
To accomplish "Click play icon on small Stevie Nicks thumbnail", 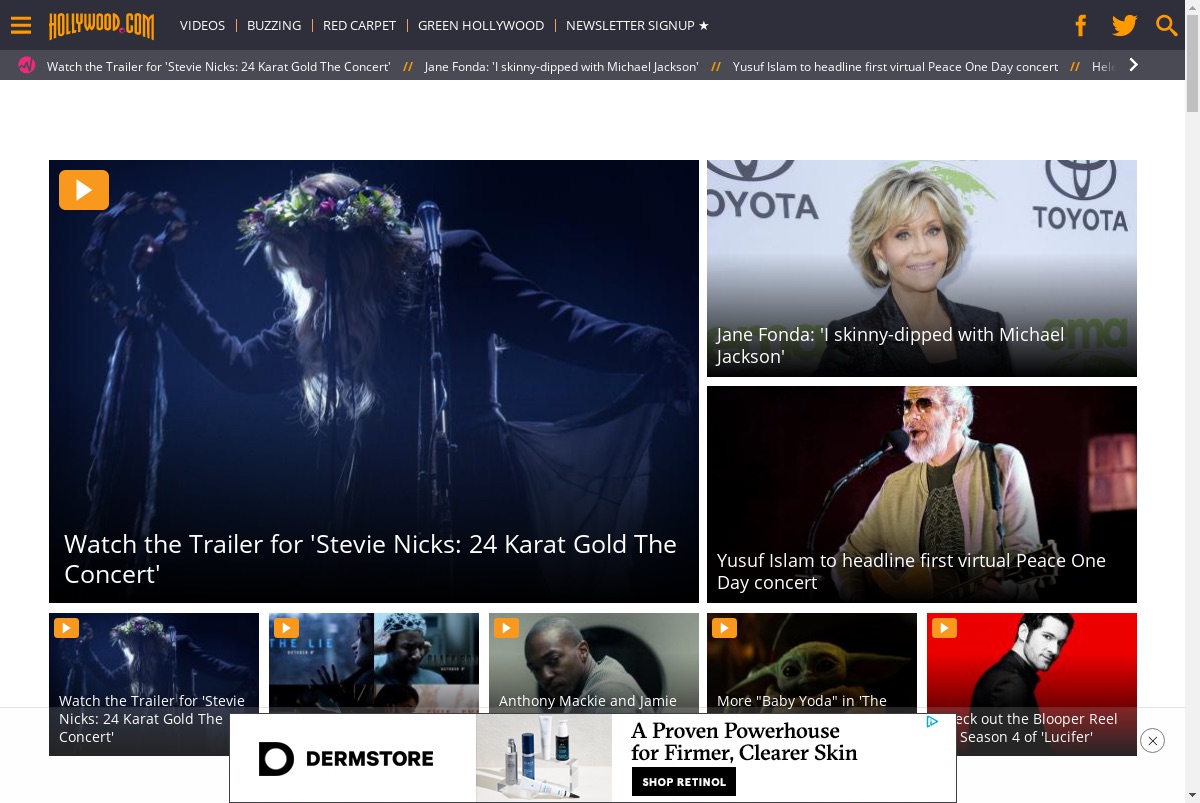I will coord(66,628).
